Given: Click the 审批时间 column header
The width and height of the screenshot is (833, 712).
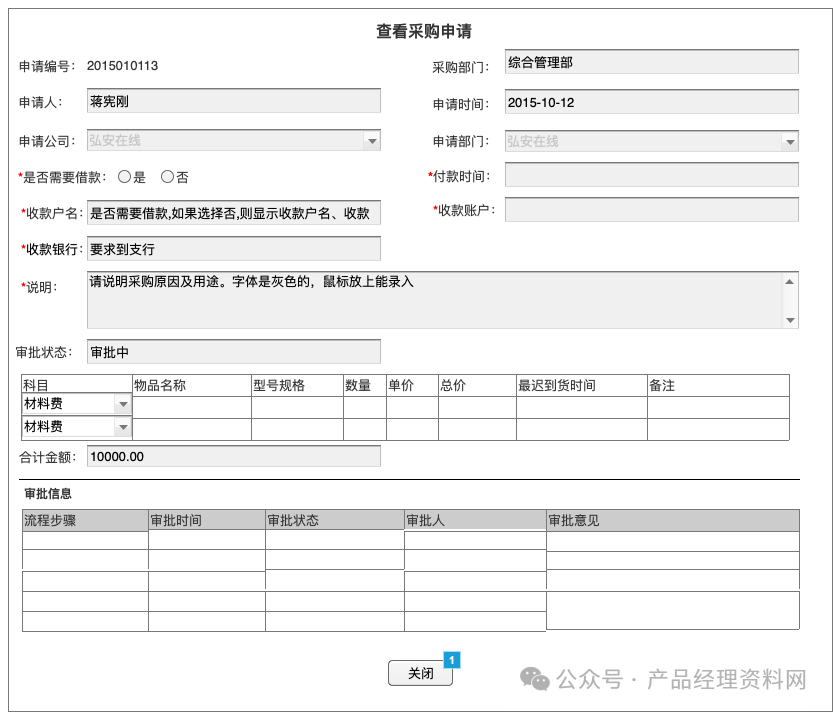Looking at the screenshot, I should tap(207, 520).
